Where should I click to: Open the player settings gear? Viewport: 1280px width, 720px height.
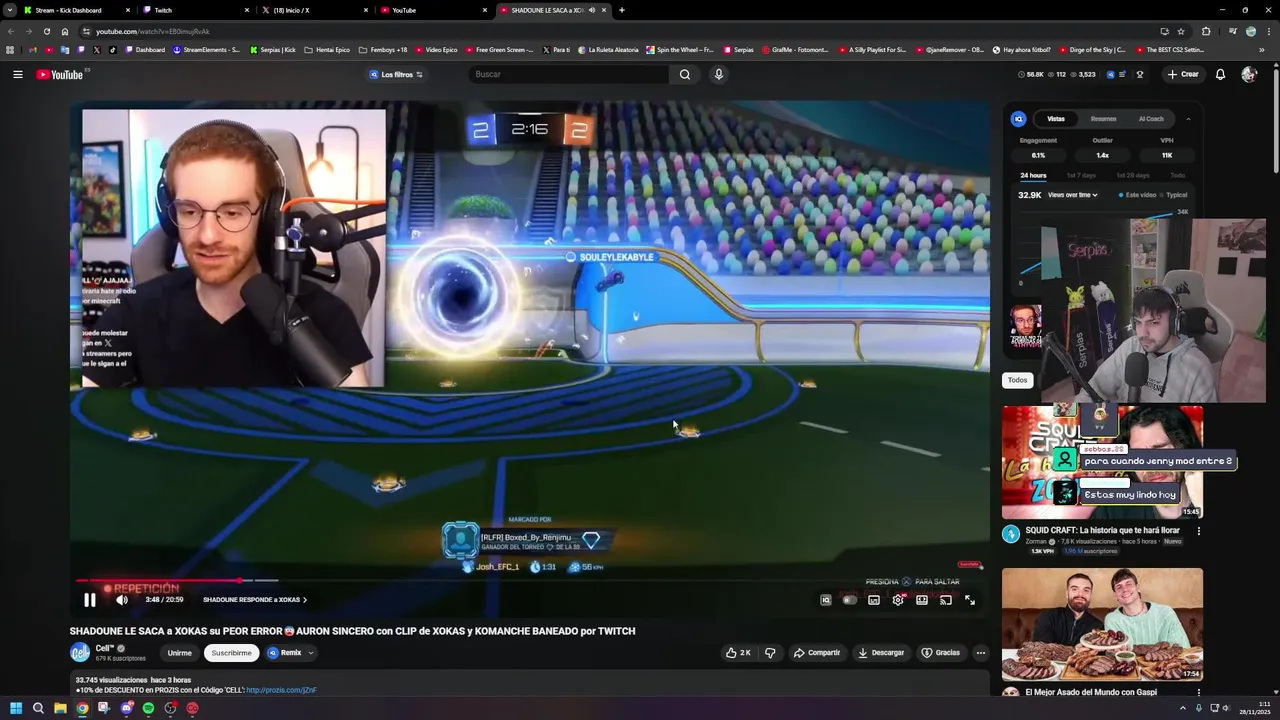coord(898,600)
